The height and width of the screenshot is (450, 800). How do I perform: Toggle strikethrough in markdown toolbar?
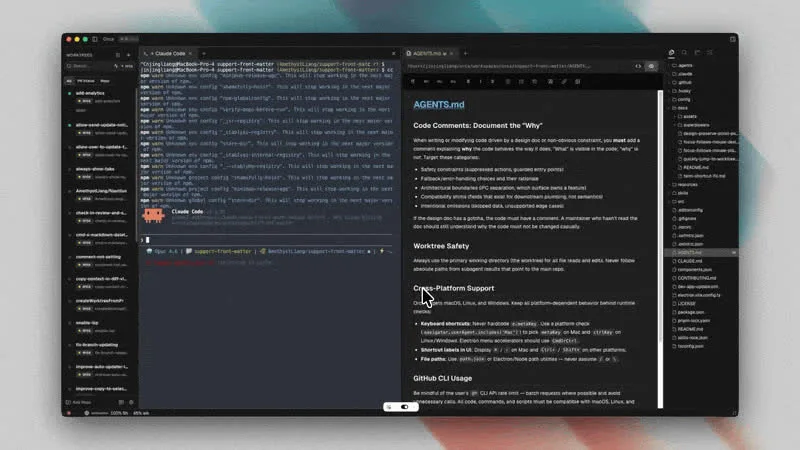tap(492, 82)
